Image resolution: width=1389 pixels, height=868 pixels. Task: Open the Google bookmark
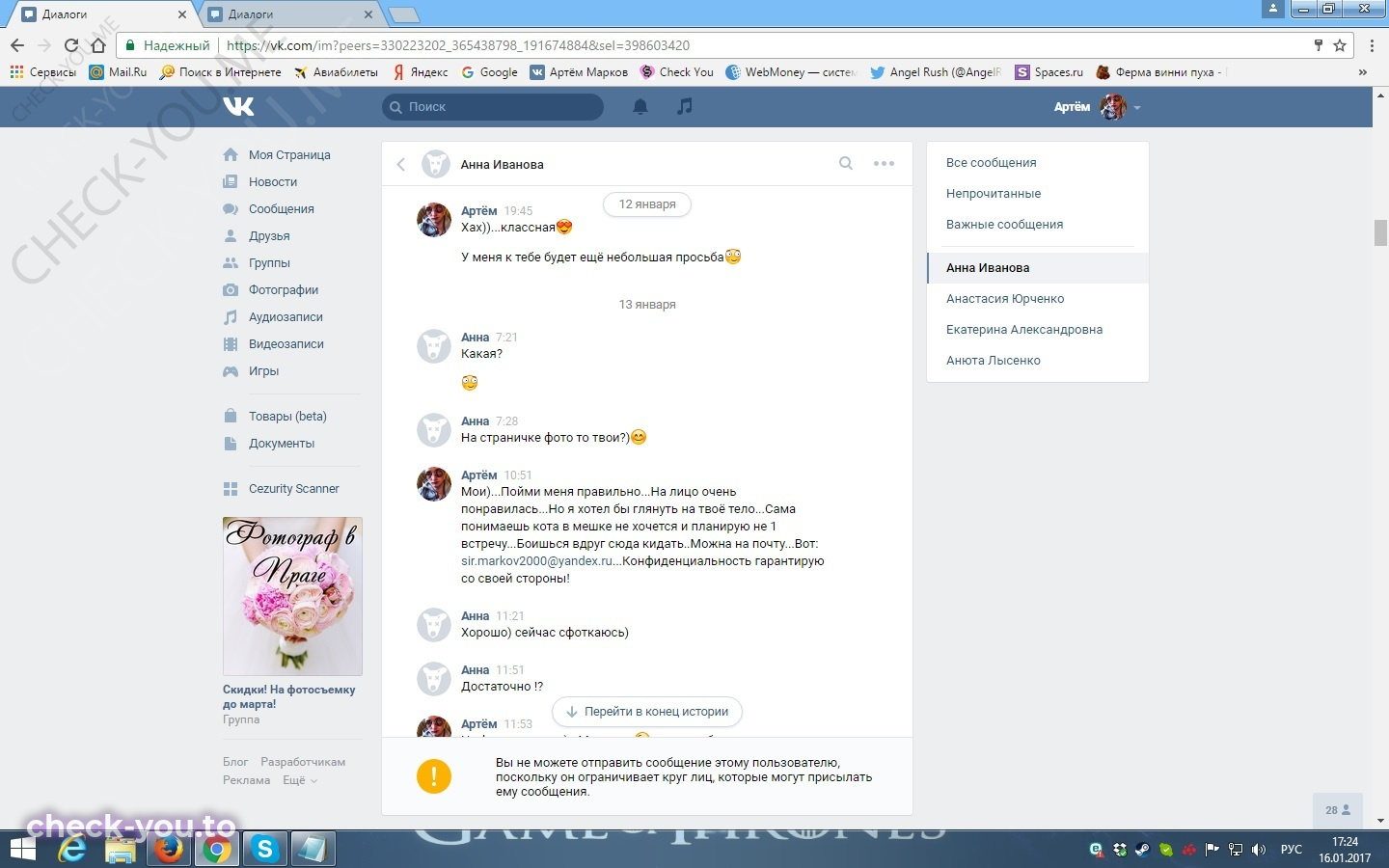[489, 71]
